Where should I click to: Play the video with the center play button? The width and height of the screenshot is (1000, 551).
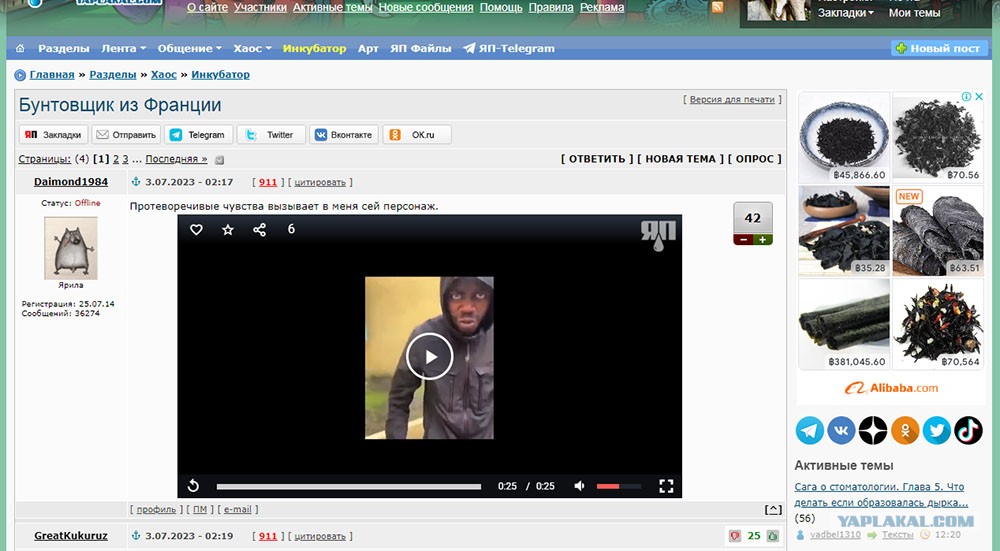coord(429,356)
